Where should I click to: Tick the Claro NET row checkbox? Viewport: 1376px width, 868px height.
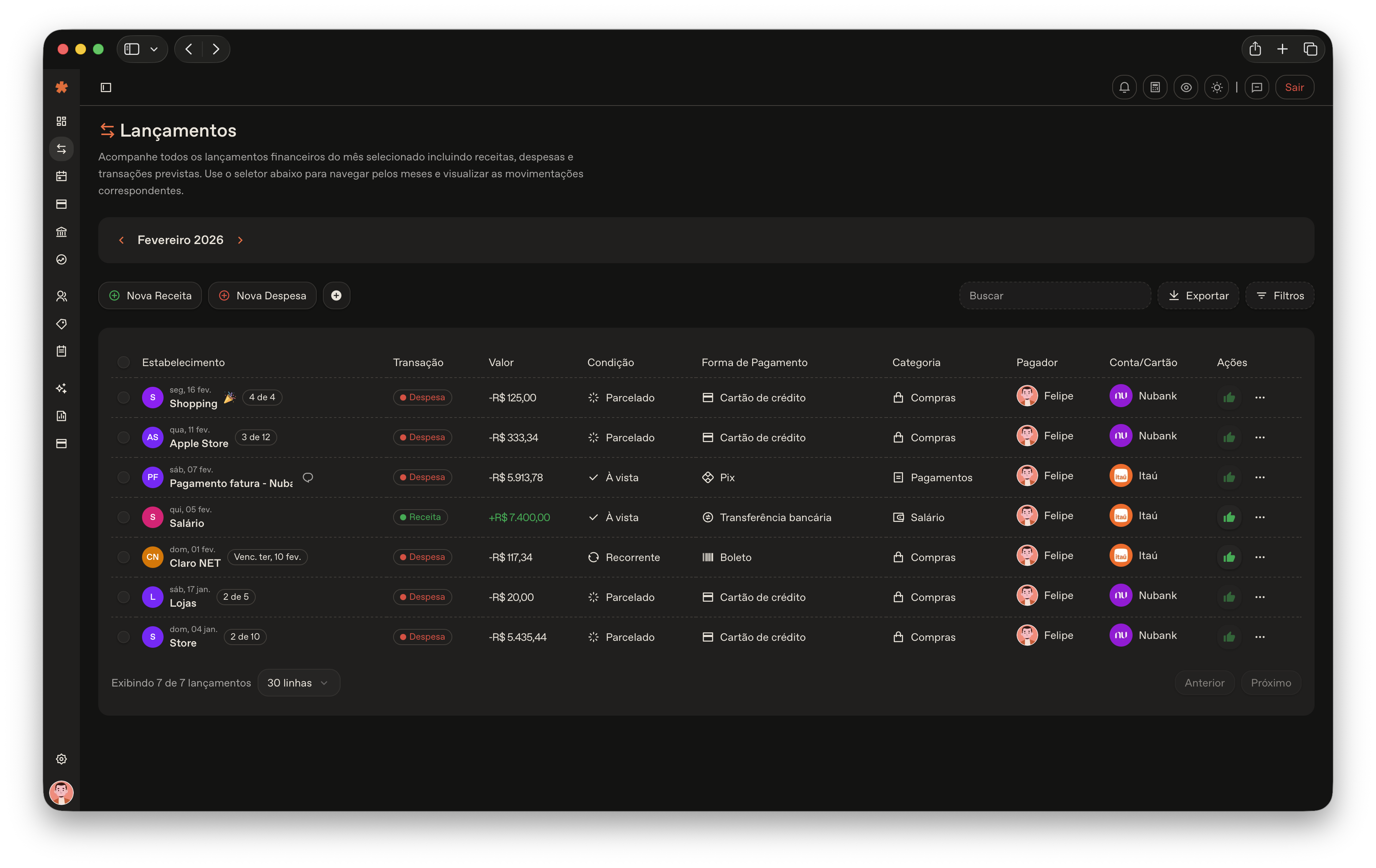pyautogui.click(x=123, y=557)
